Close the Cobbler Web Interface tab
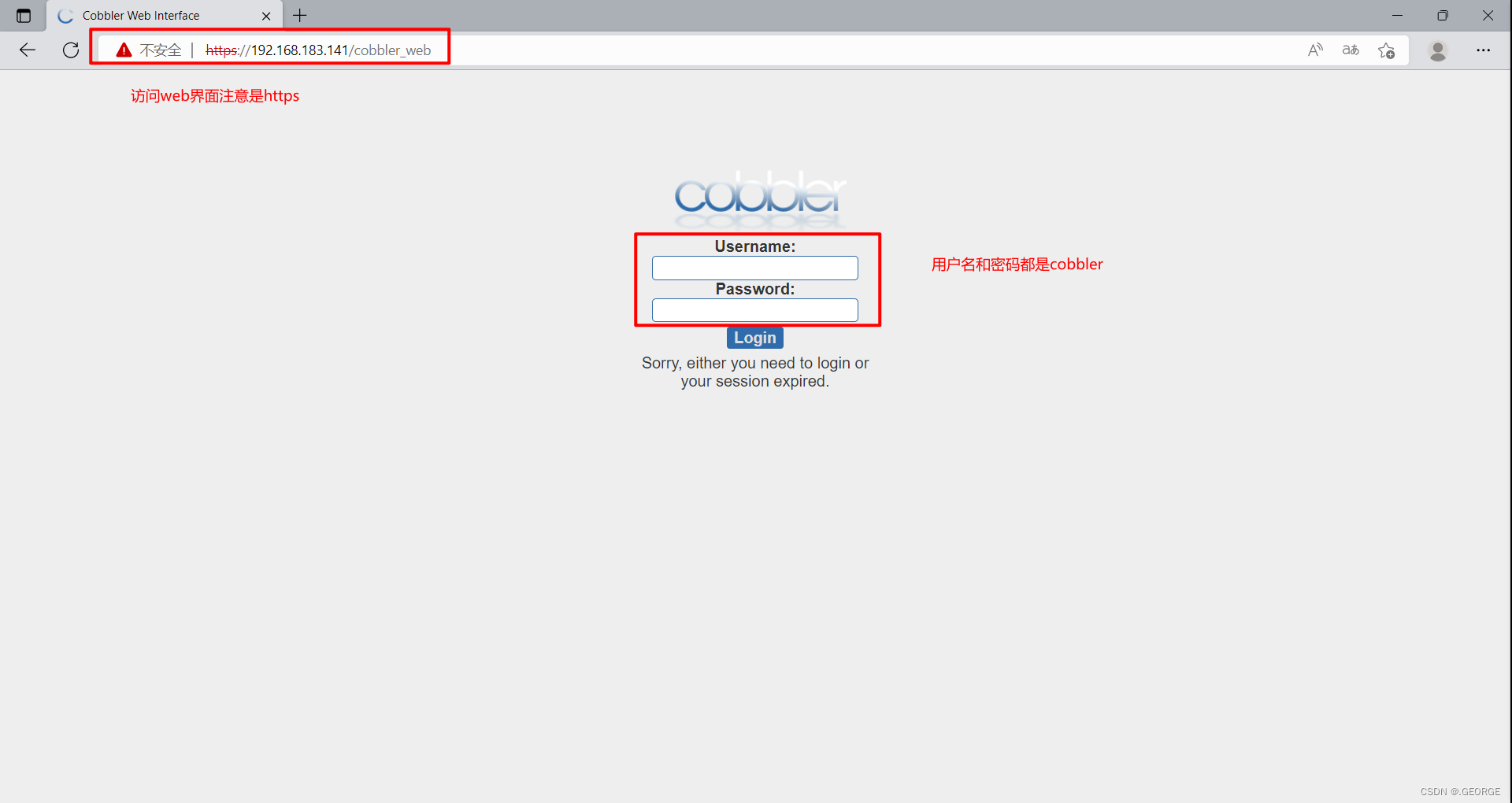Viewport: 1512px width, 803px height. point(266,16)
